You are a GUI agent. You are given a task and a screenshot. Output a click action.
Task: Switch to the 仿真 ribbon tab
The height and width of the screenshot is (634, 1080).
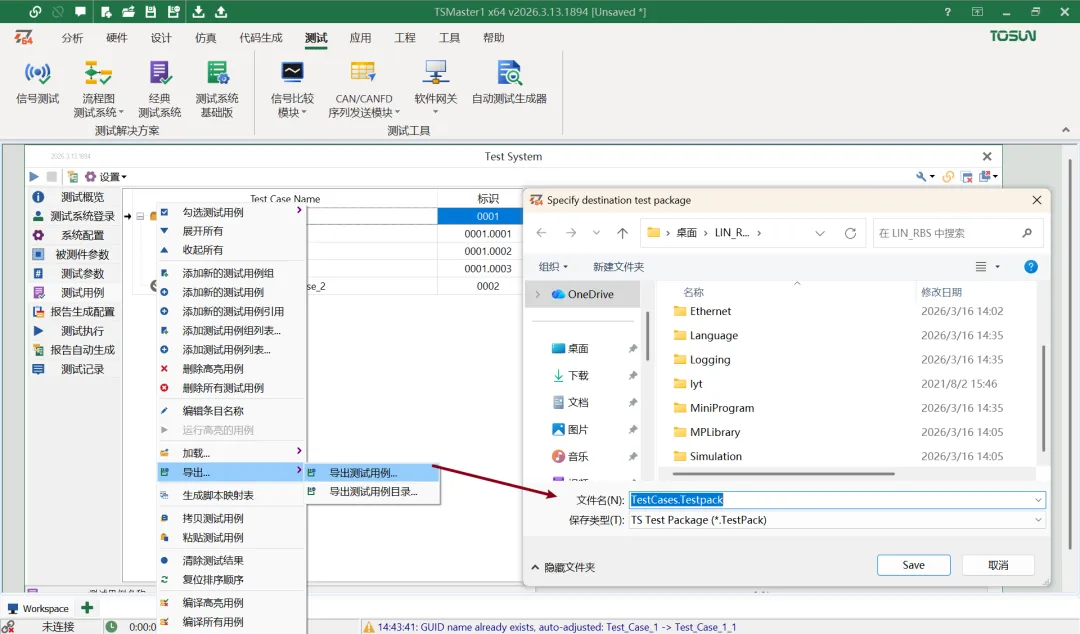click(x=206, y=38)
